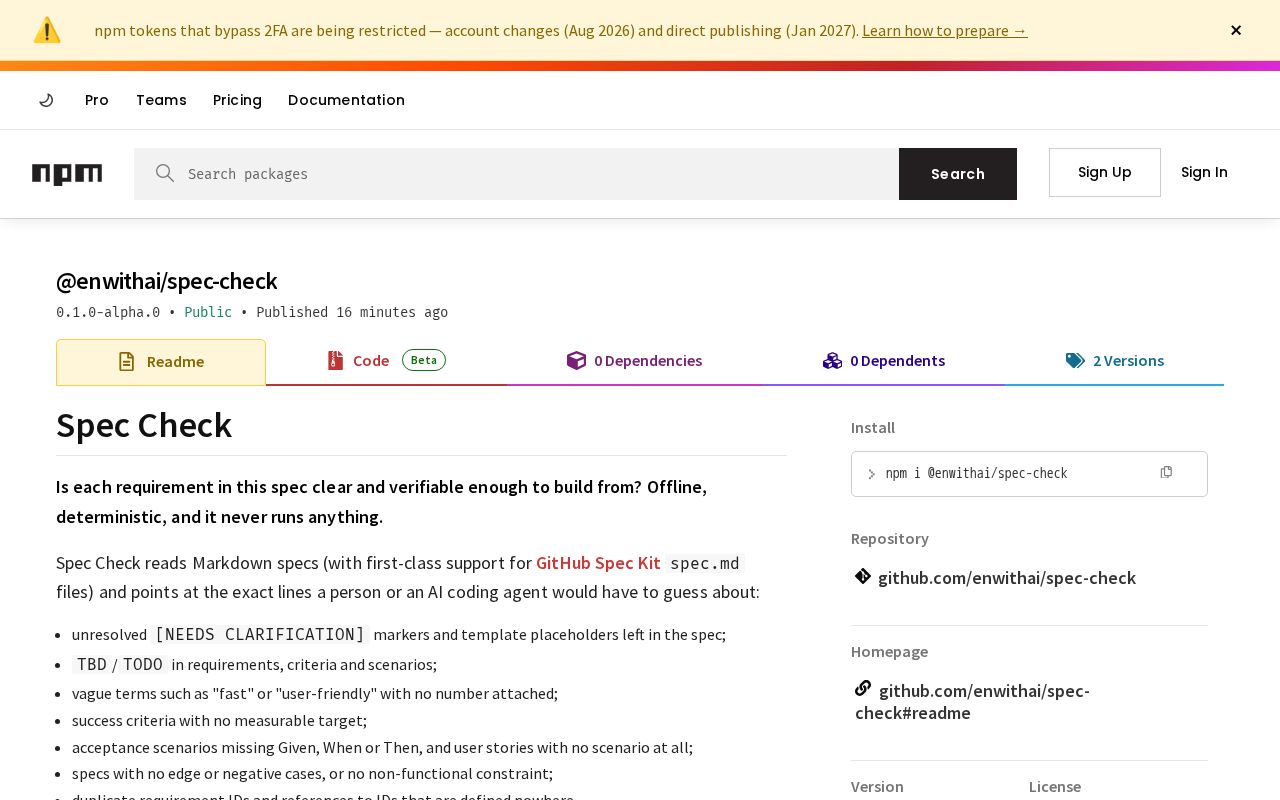Click the Beta badge on Code tab
The image size is (1280, 800).
(424, 360)
